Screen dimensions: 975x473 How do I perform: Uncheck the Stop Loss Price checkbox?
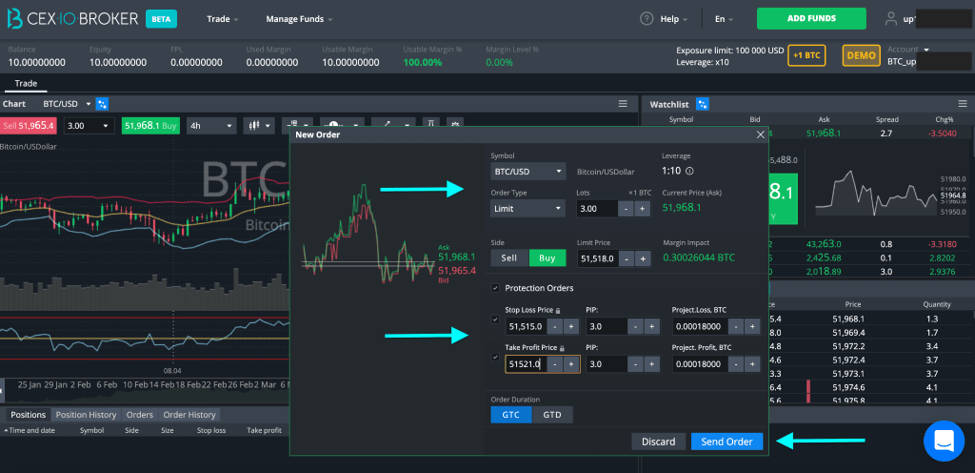pyautogui.click(x=495, y=319)
